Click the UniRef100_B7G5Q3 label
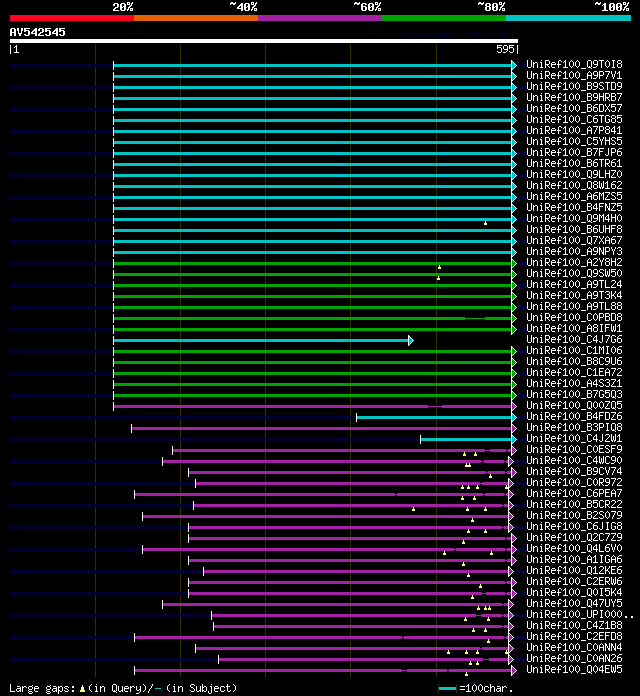Viewport: 640px width, 696px height. tap(574, 395)
